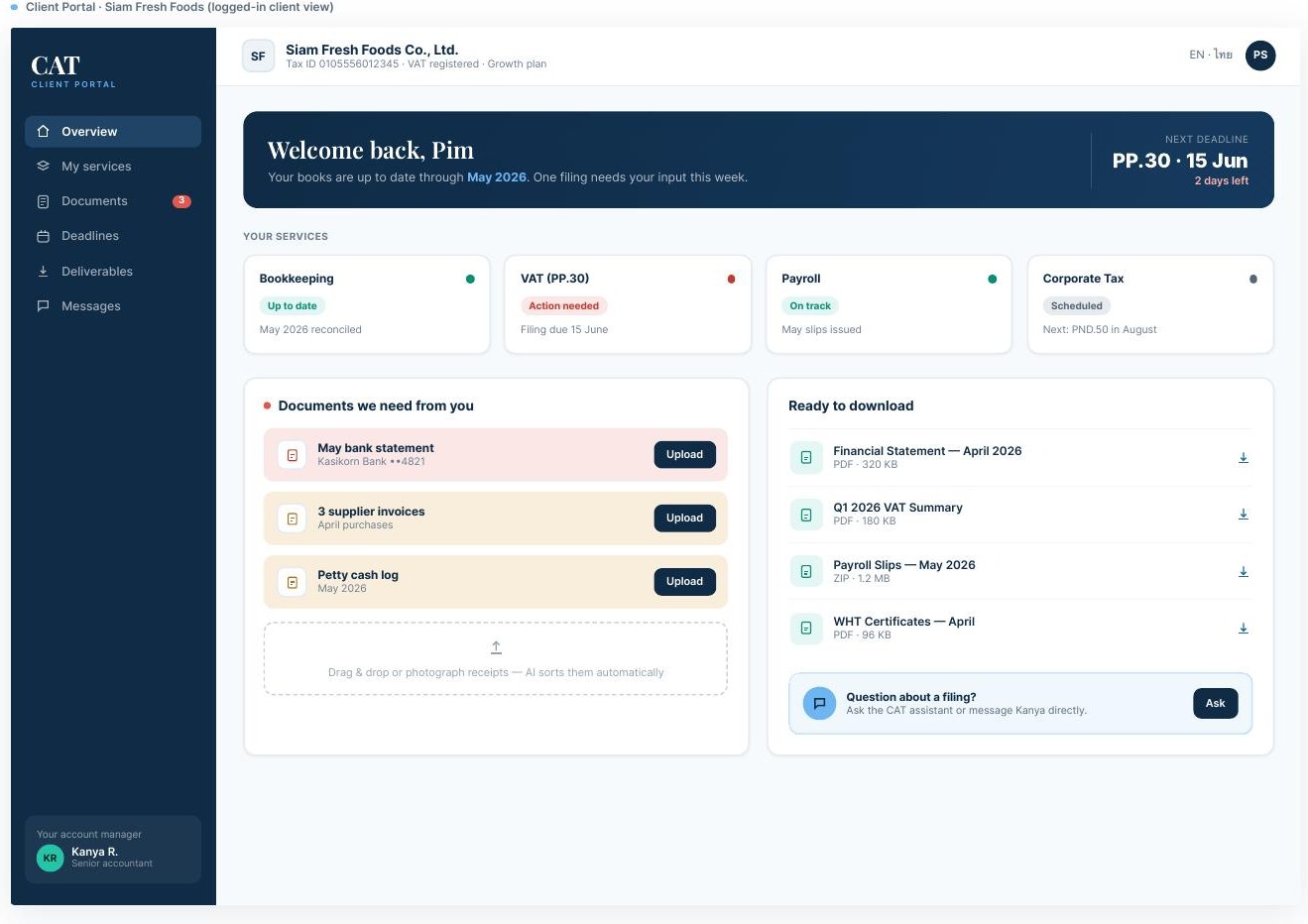Screen dimensions: 1308x924
Task: Click 'Payroll Slips — May 2026' title
Action: point(904,565)
